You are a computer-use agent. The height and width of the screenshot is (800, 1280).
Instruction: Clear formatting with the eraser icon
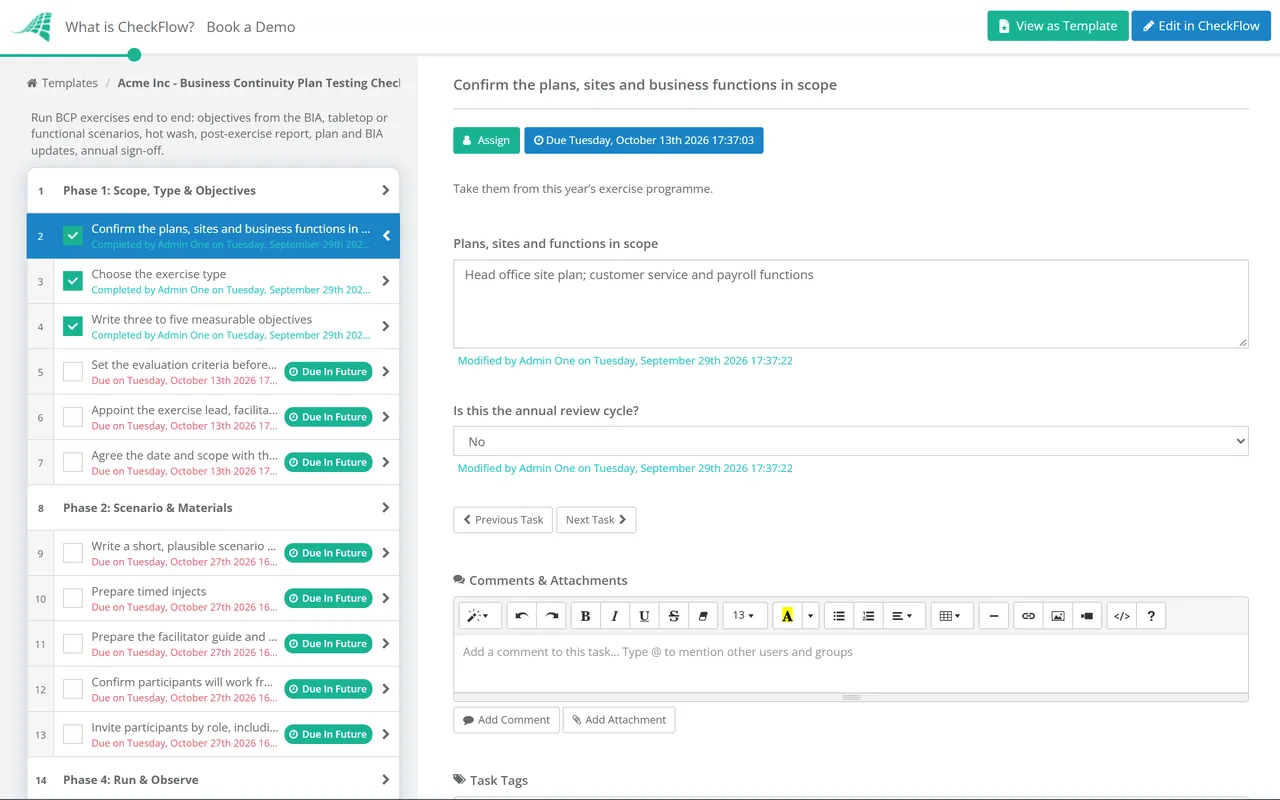tap(703, 616)
